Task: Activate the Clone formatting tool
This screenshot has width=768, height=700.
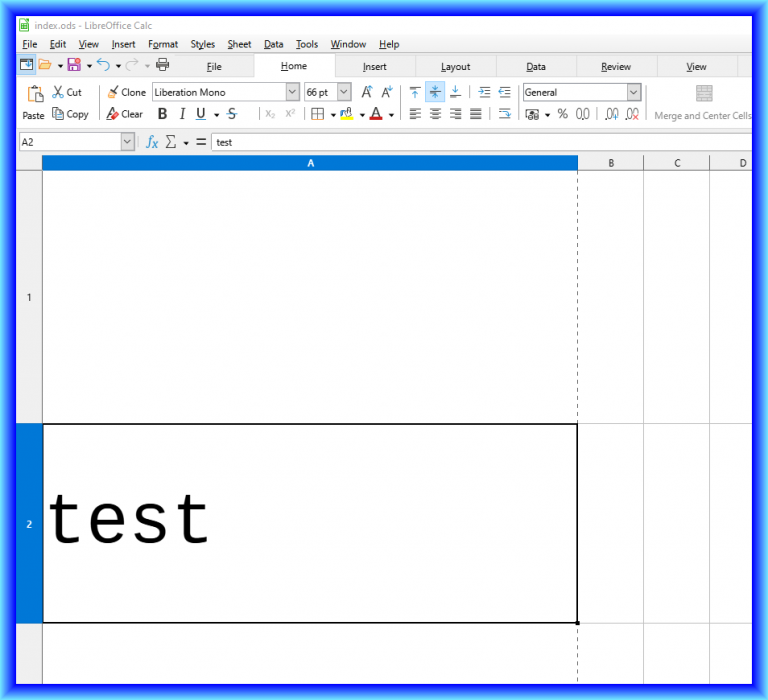Action: 126,92
